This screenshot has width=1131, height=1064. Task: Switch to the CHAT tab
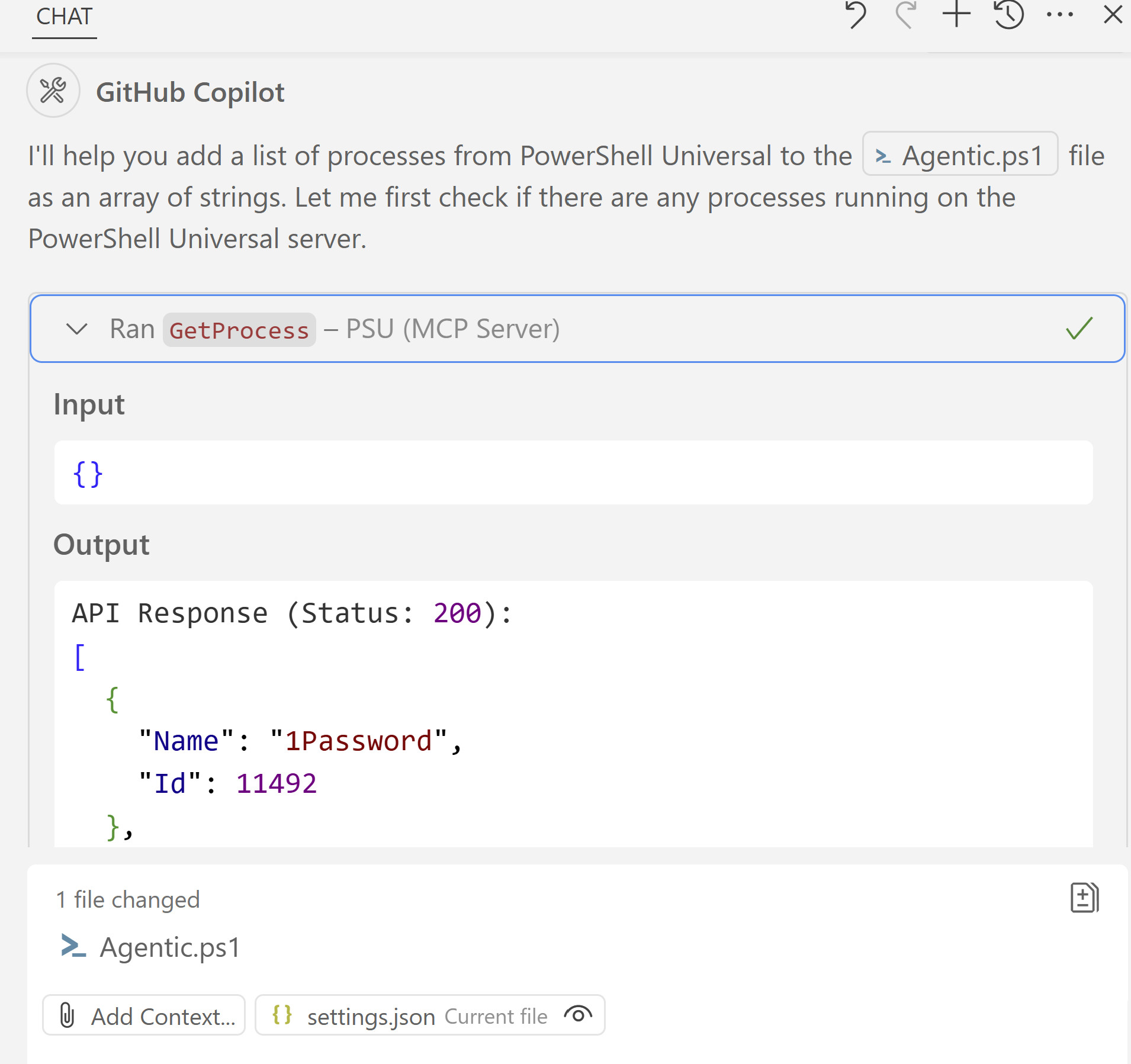click(x=64, y=17)
